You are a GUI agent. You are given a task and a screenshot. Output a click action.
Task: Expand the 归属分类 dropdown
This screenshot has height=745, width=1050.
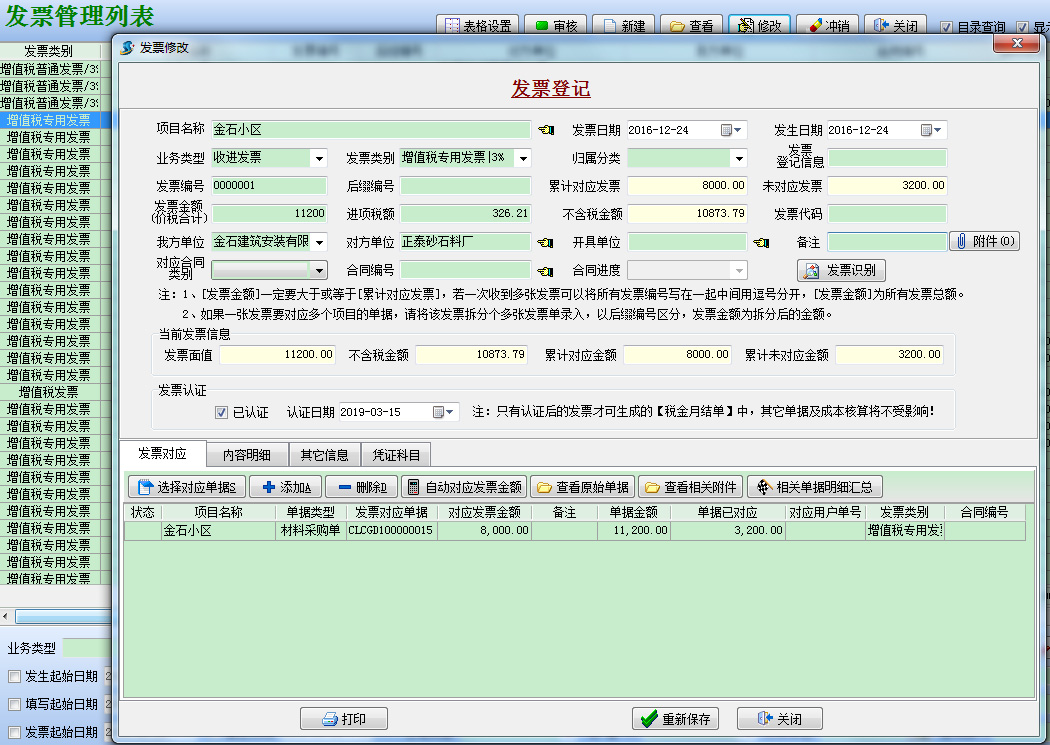pyautogui.click(x=739, y=159)
